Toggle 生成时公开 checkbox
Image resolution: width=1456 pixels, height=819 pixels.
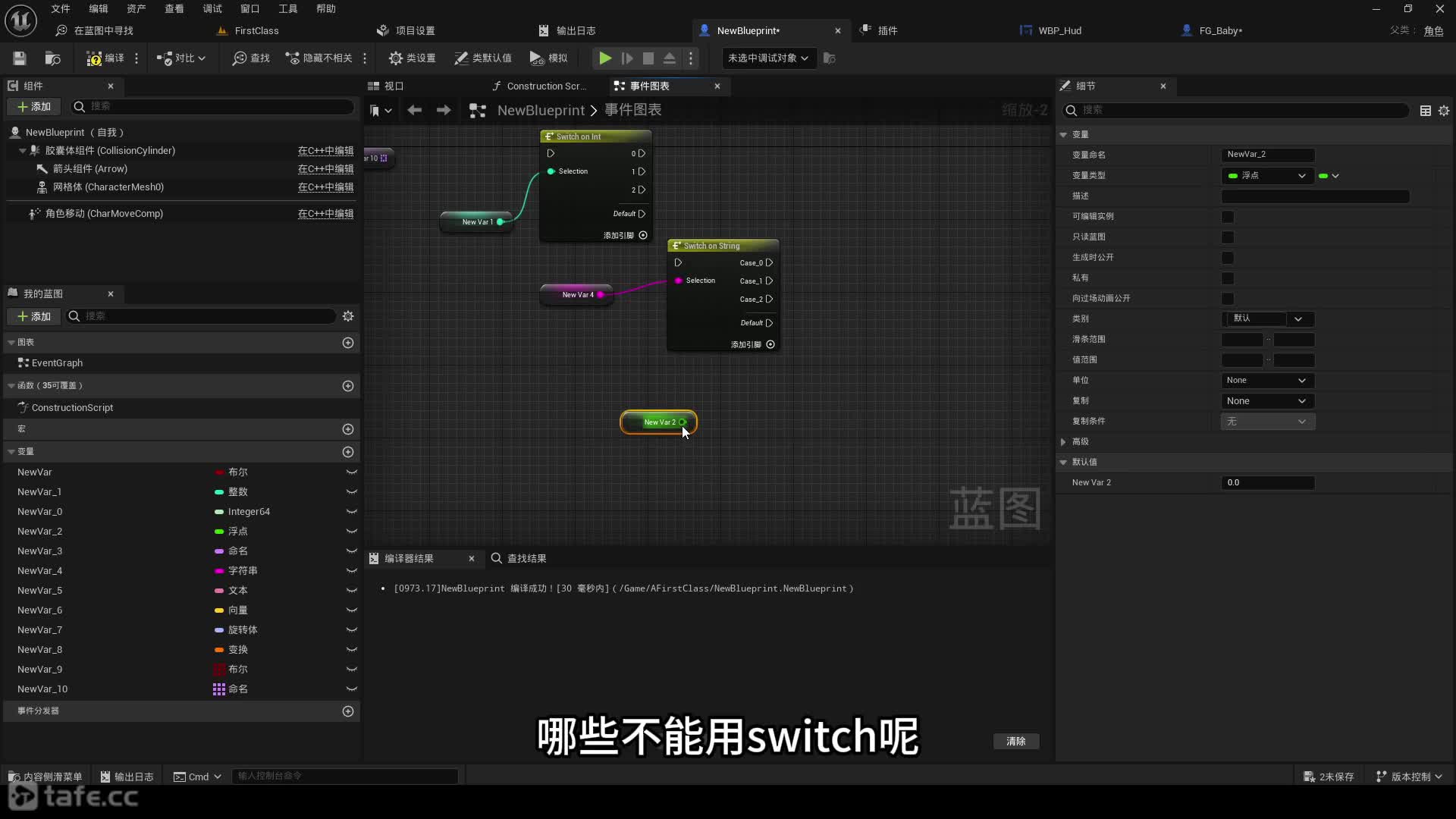click(x=1228, y=258)
